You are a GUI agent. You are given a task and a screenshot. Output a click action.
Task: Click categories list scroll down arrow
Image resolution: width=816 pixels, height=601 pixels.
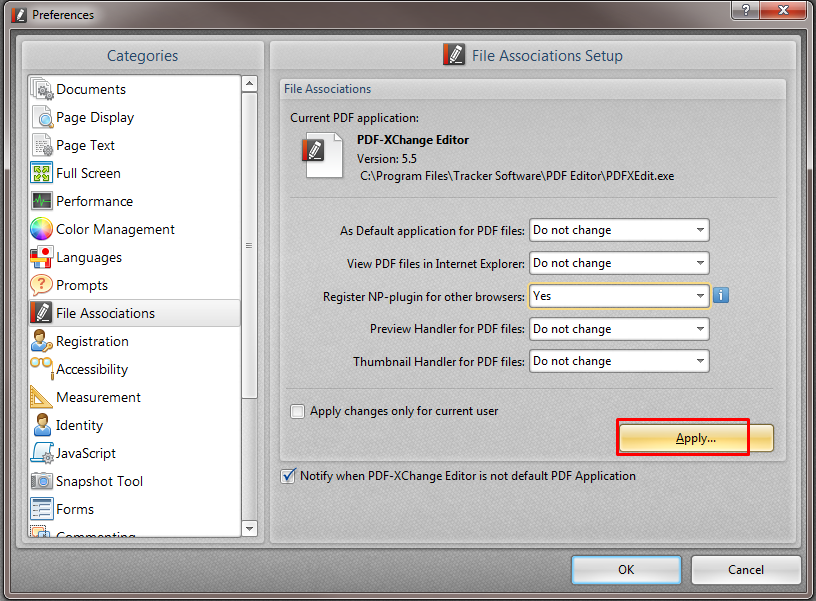(x=250, y=529)
